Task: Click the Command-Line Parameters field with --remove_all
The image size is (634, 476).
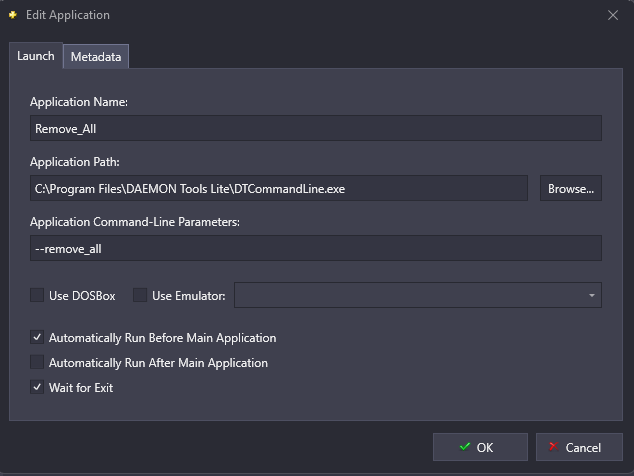Action: coord(316,248)
